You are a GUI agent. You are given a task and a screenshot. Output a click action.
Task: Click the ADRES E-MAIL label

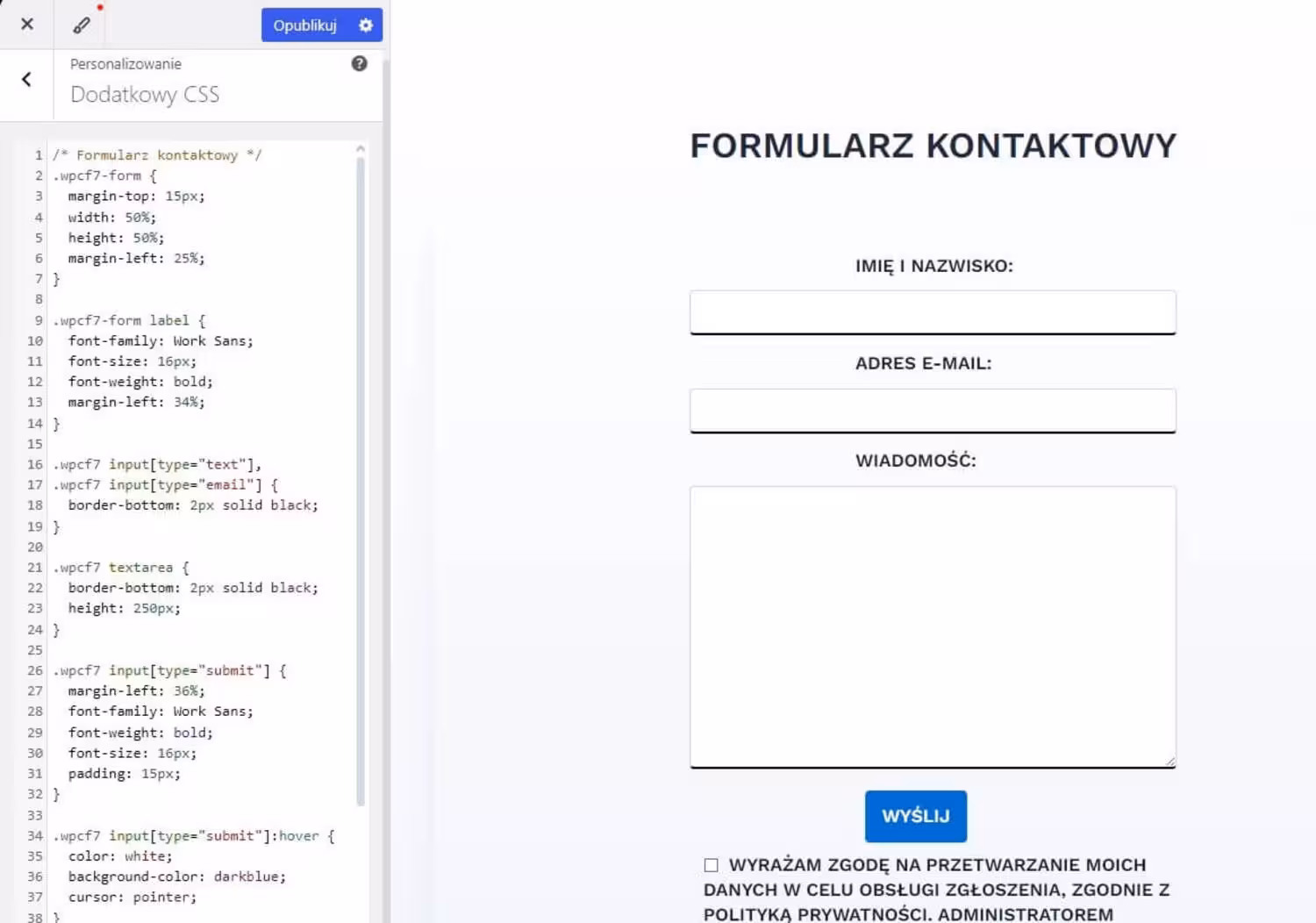pyautogui.click(x=924, y=363)
